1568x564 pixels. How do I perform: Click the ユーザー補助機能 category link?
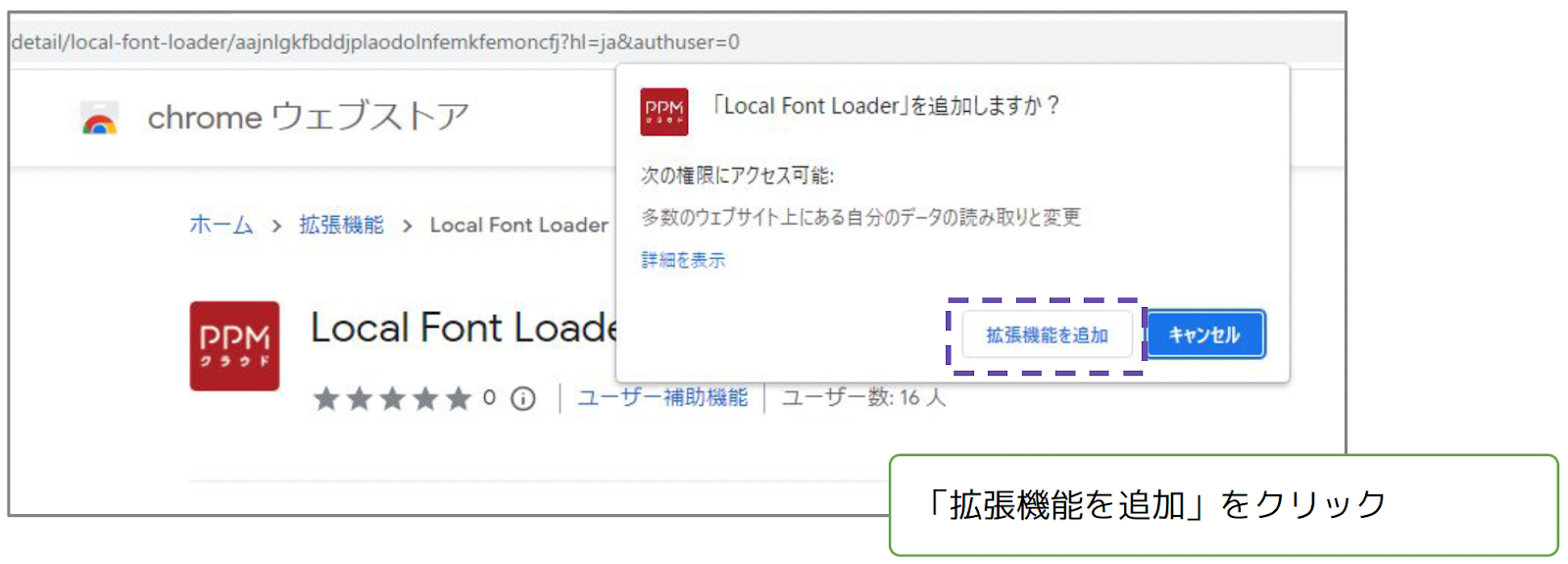coord(662,397)
